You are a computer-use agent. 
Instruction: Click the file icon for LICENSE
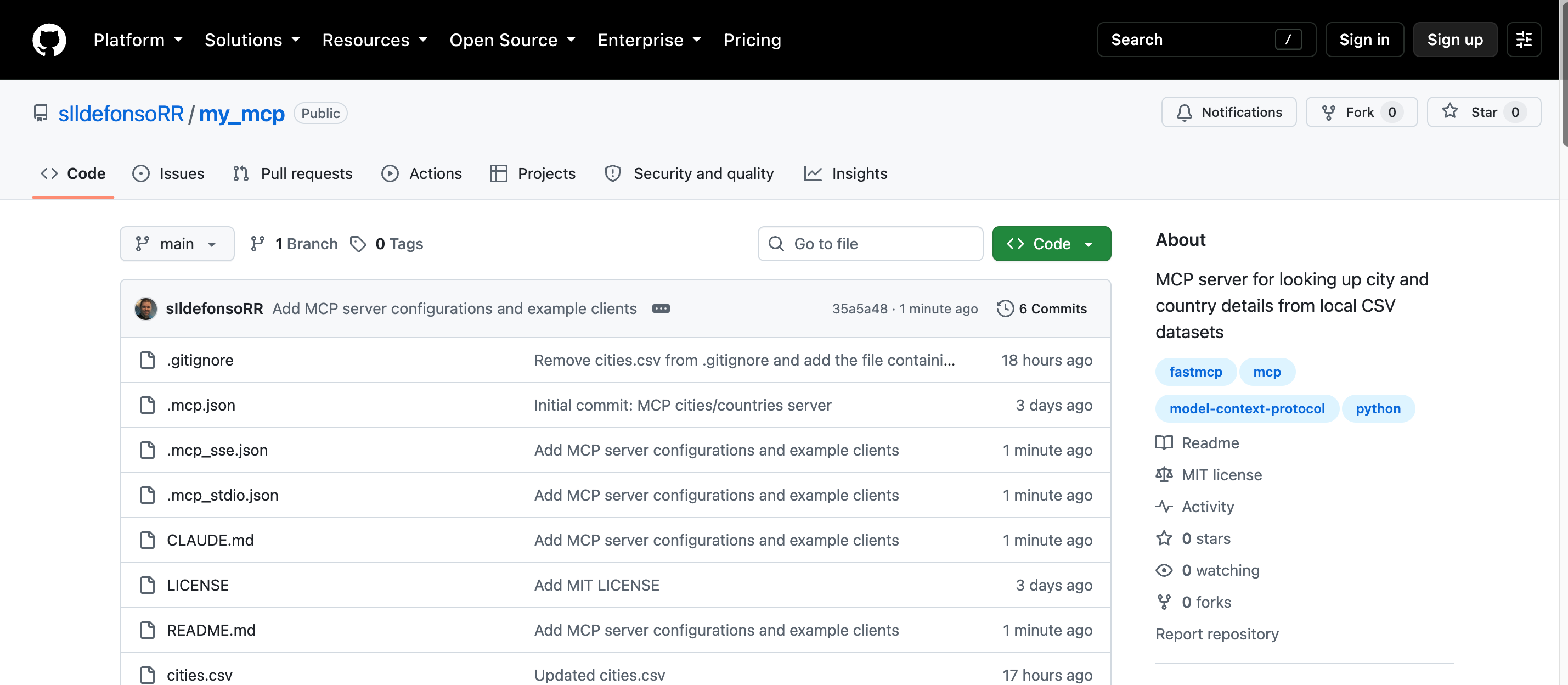click(x=147, y=586)
